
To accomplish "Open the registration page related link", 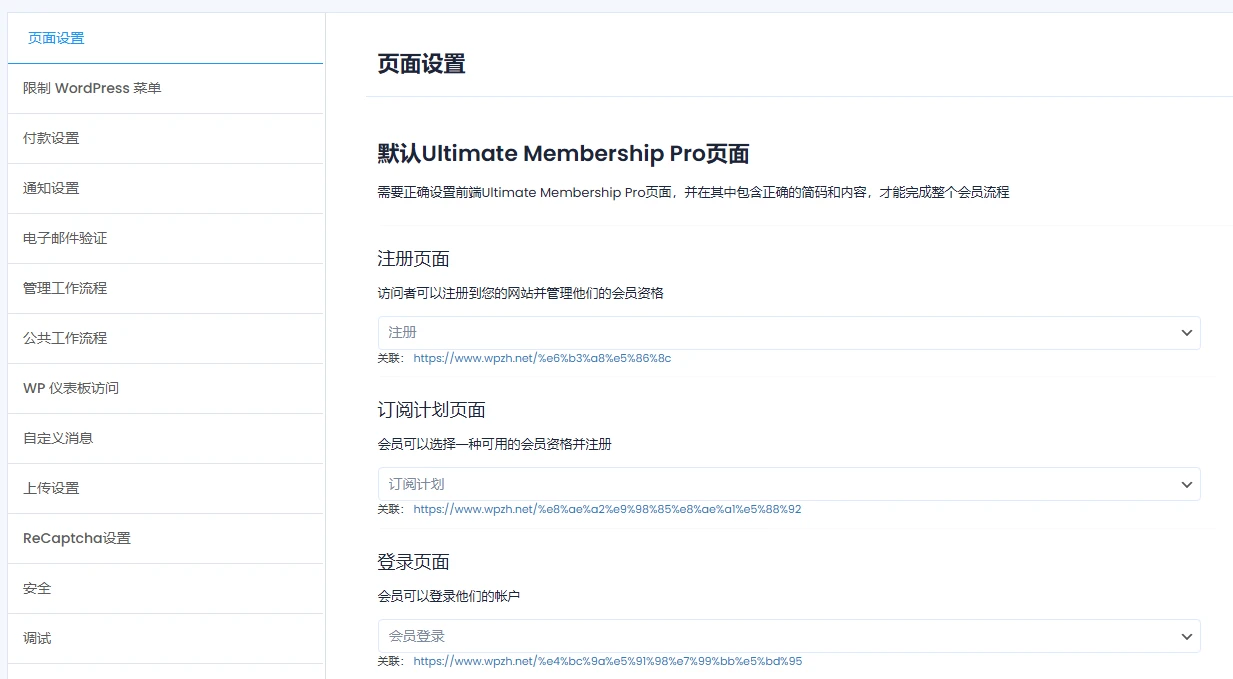I will coord(541,356).
